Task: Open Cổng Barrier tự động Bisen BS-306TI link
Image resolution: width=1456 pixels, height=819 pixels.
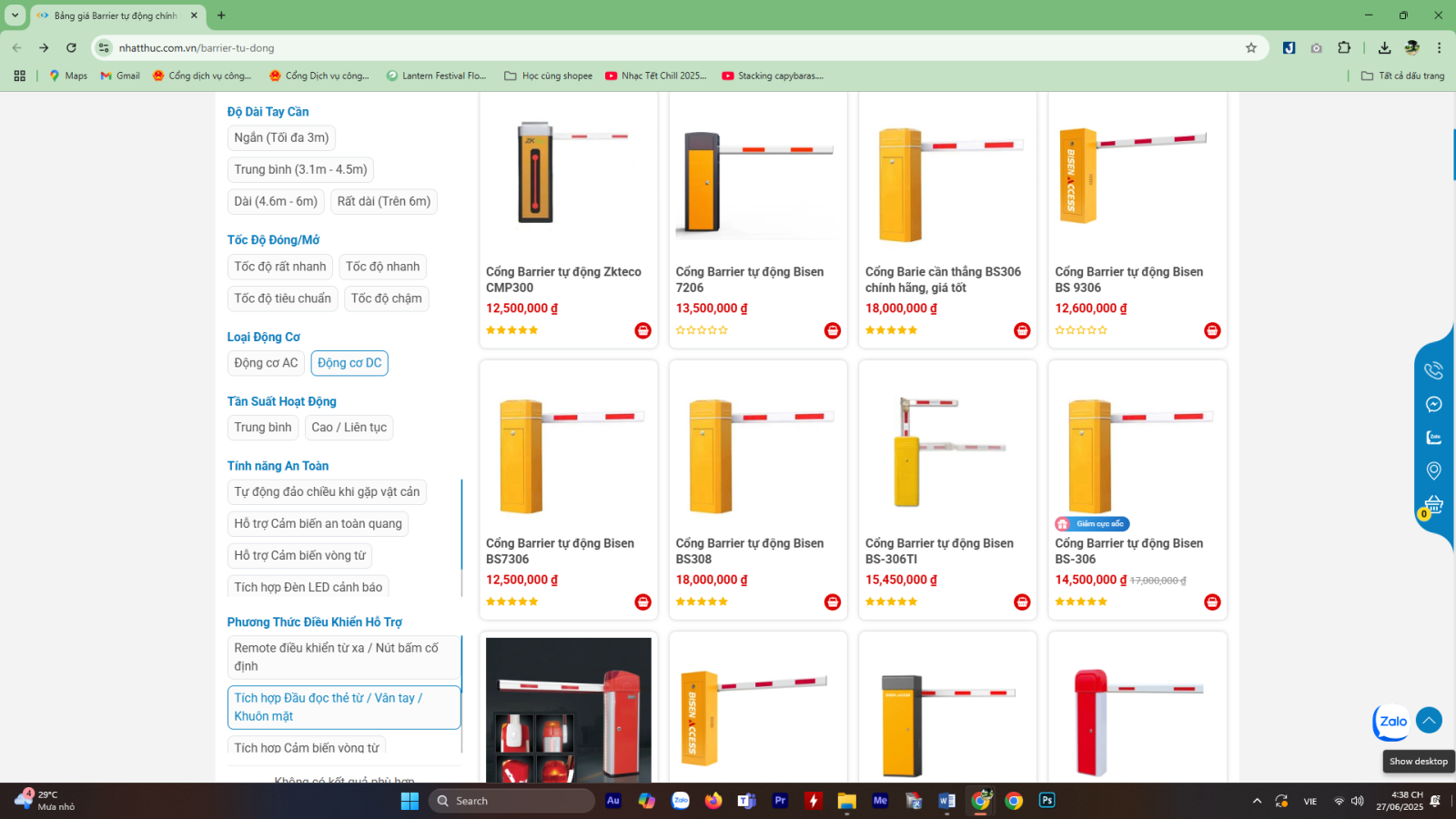Action: [x=939, y=551]
